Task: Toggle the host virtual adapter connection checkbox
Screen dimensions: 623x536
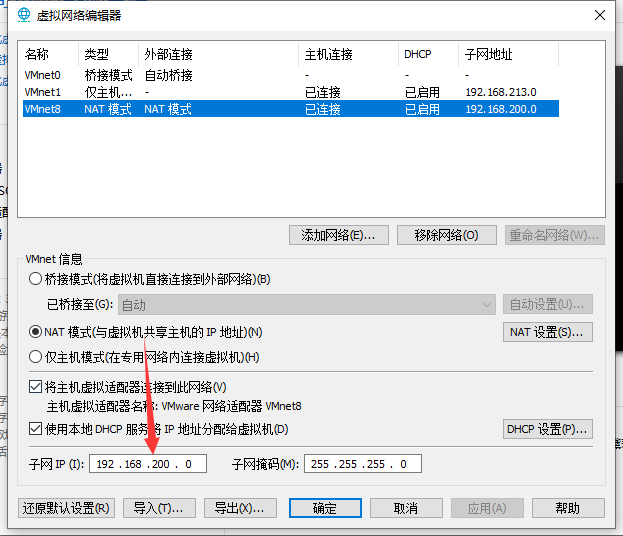Action: tap(35, 387)
